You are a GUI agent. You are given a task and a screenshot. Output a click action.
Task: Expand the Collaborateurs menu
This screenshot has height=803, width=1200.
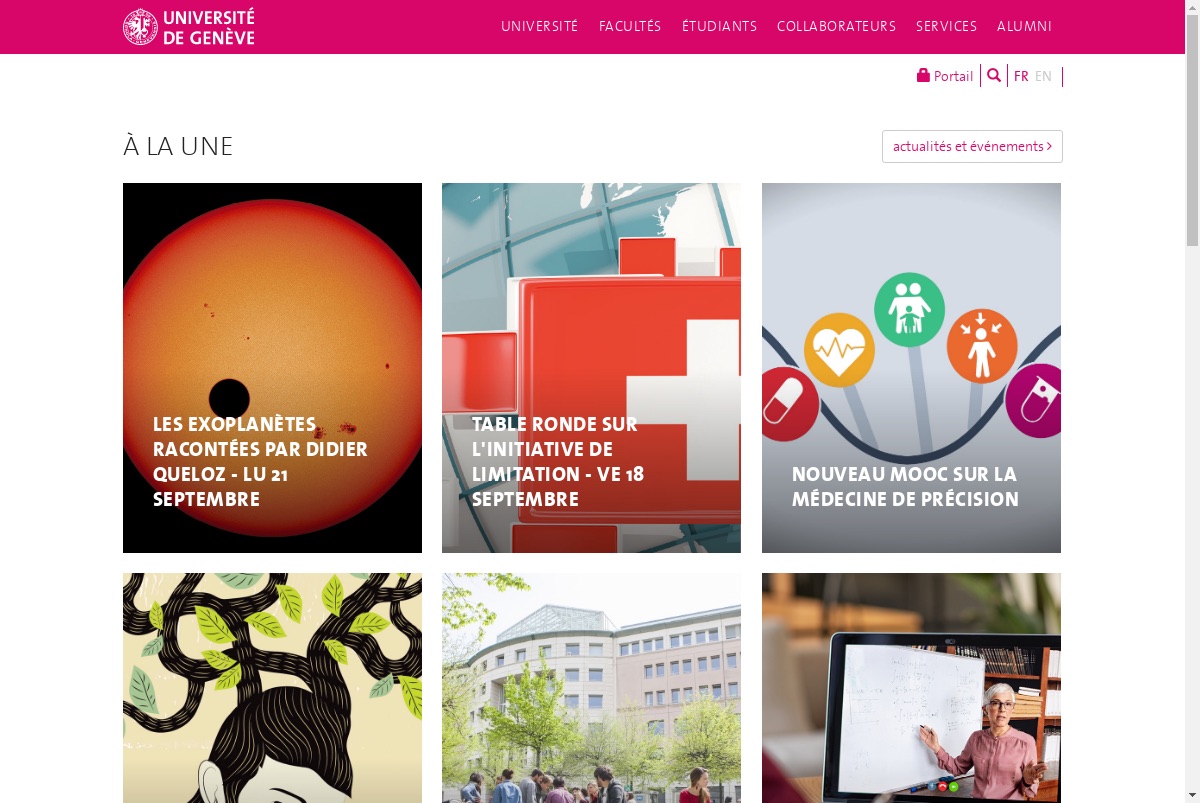click(x=836, y=27)
